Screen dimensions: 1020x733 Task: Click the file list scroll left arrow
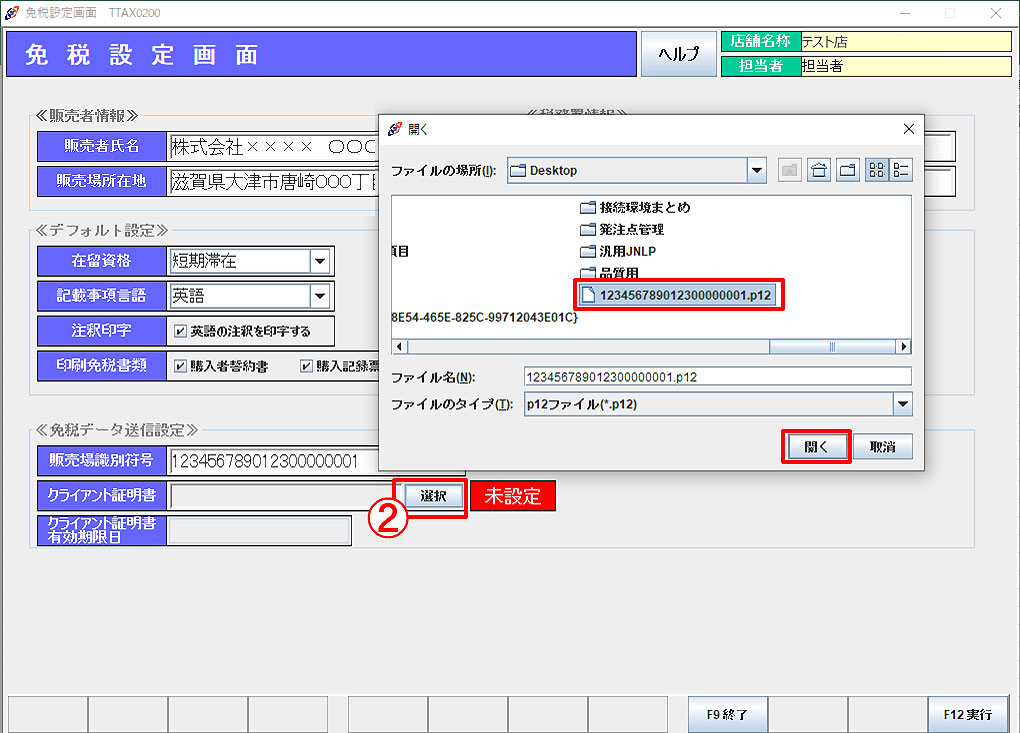click(x=399, y=347)
